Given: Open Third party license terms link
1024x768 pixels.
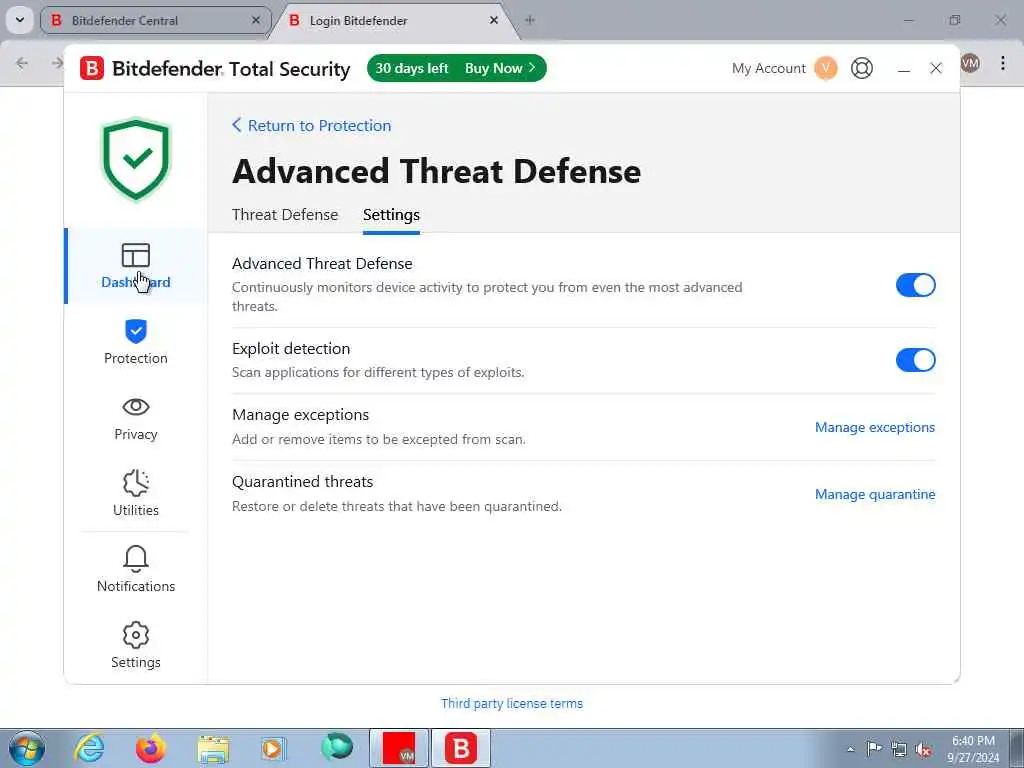Looking at the screenshot, I should tap(512, 703).
